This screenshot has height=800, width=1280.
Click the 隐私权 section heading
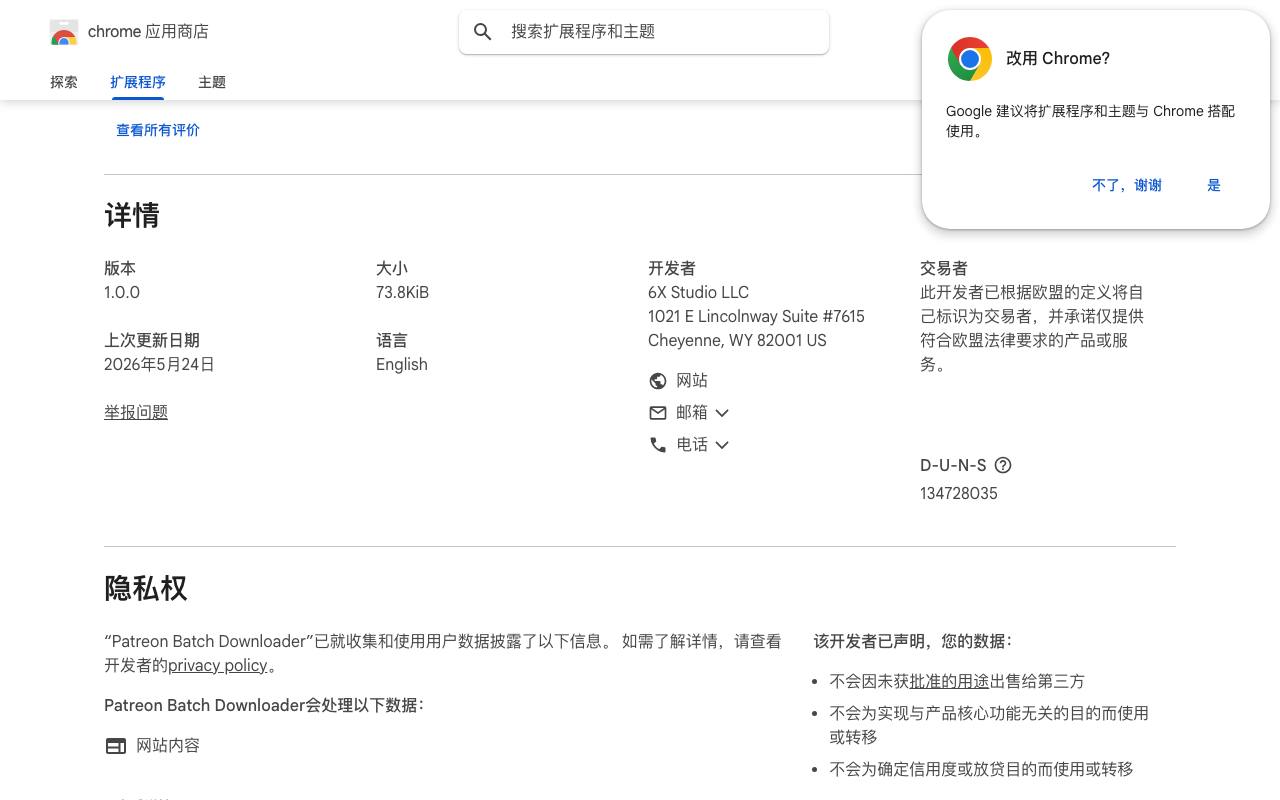(146, 589)
